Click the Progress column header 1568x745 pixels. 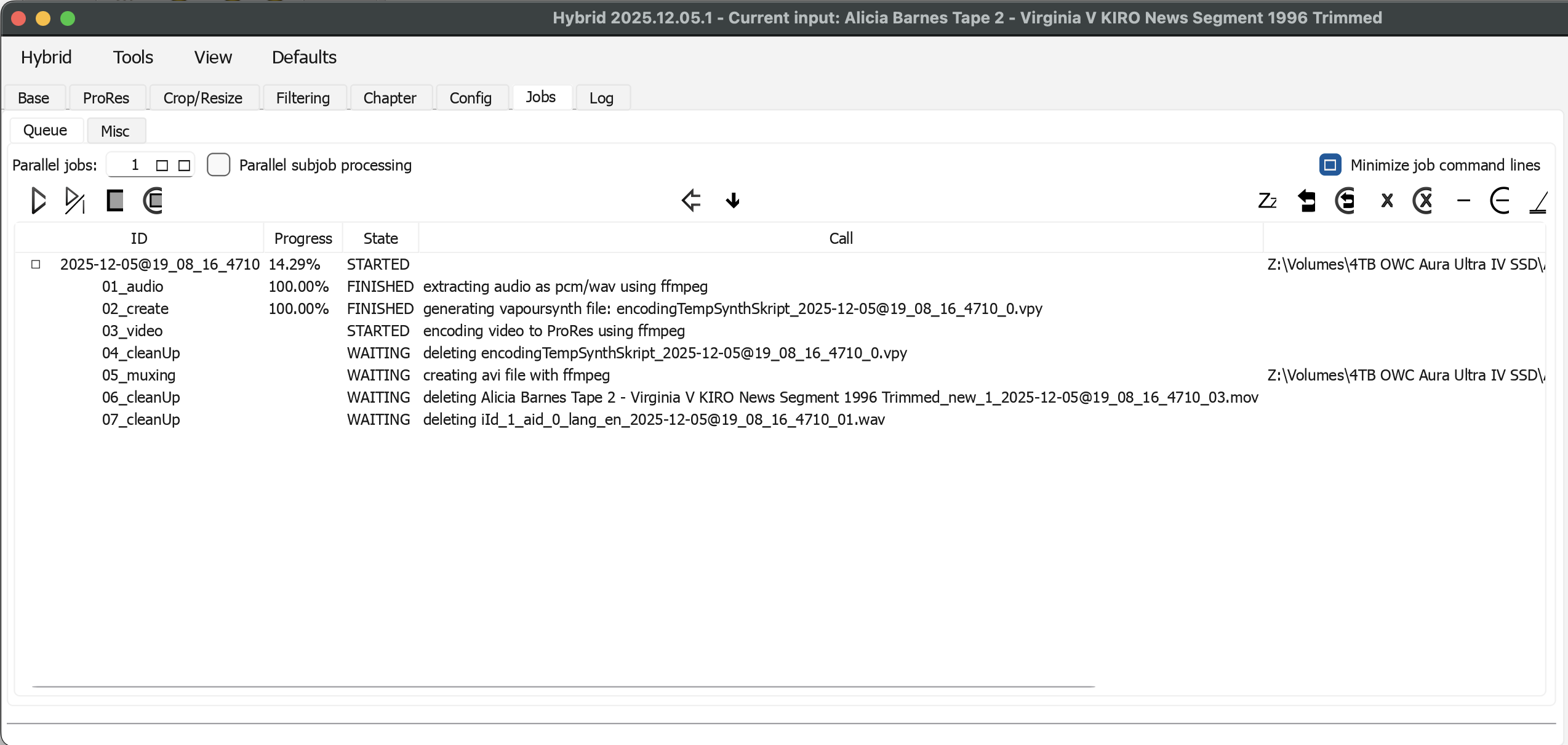[x=303, y=238]
